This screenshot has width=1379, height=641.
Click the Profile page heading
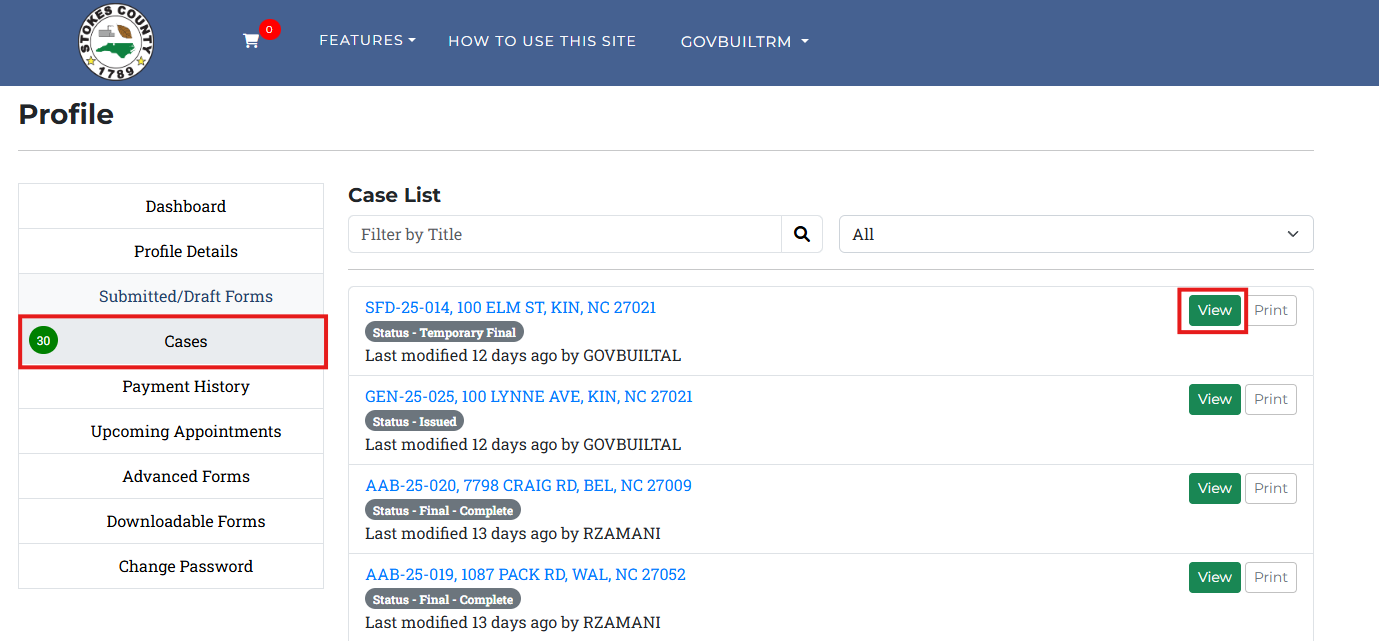(x=66, y=114)
